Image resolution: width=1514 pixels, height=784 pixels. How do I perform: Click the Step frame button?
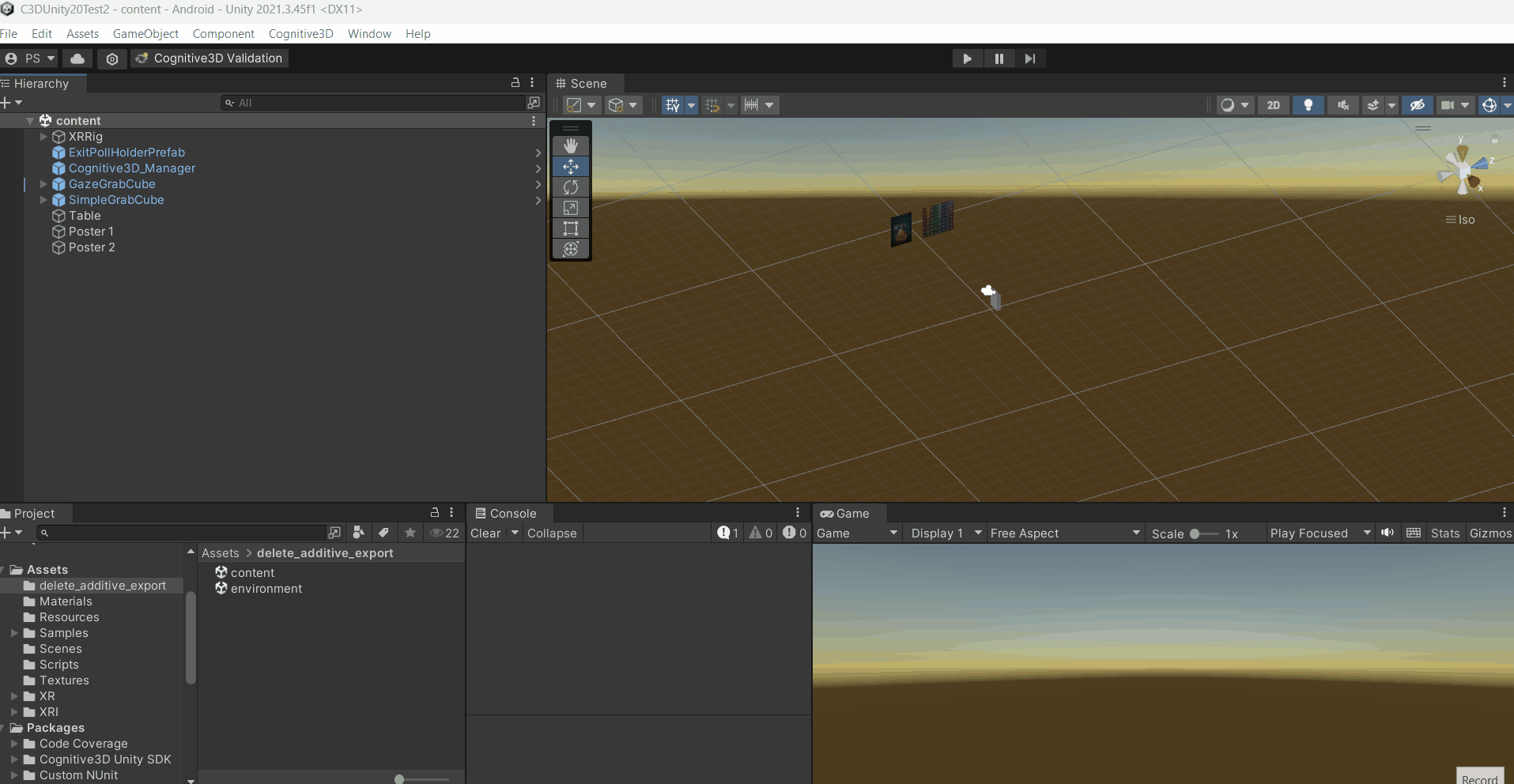(1030, 58)
